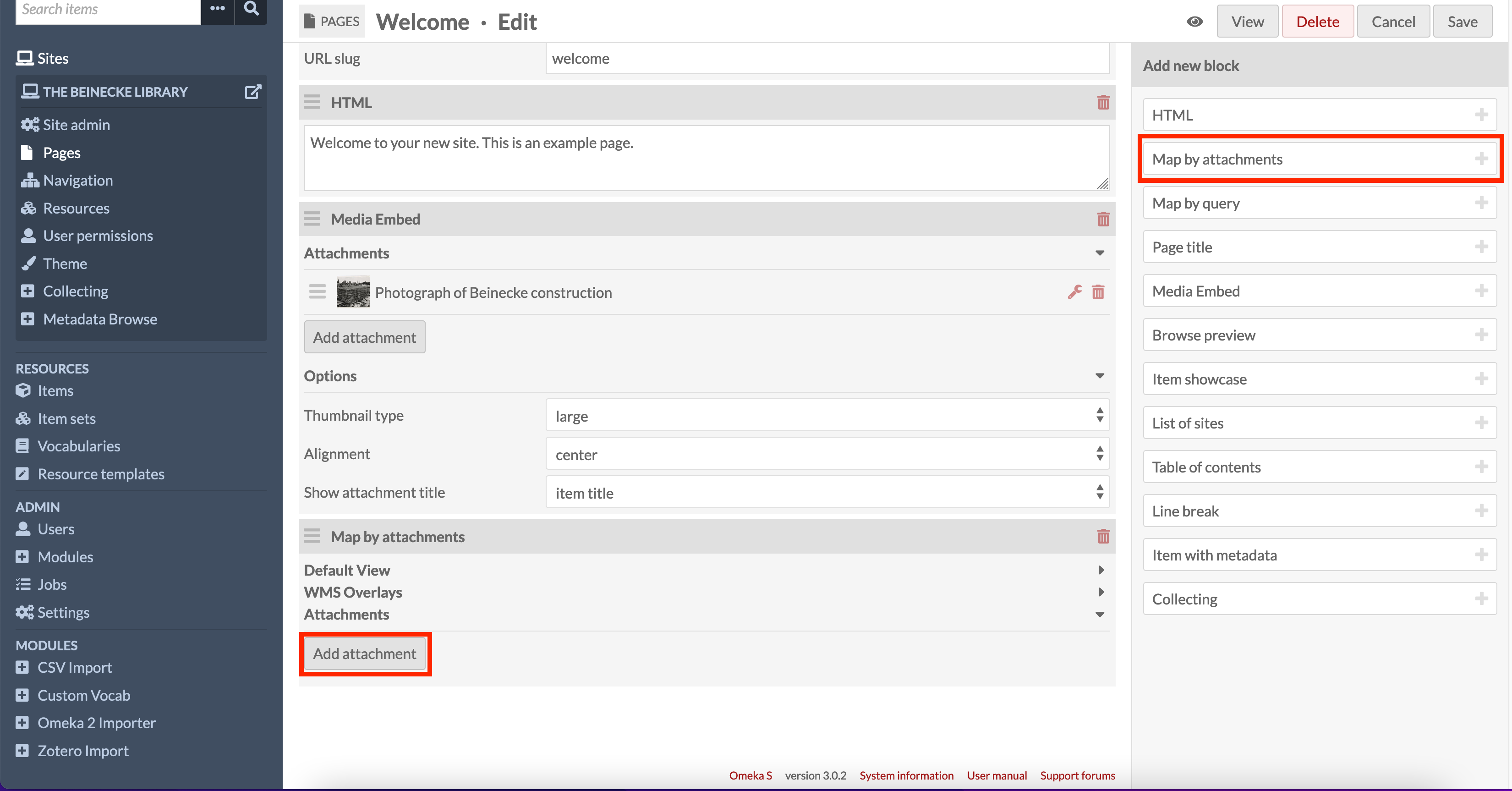This screenshot has height=791, width=1512.
Task: Open Omeka S footer link
Action: [x=750, y=776]
